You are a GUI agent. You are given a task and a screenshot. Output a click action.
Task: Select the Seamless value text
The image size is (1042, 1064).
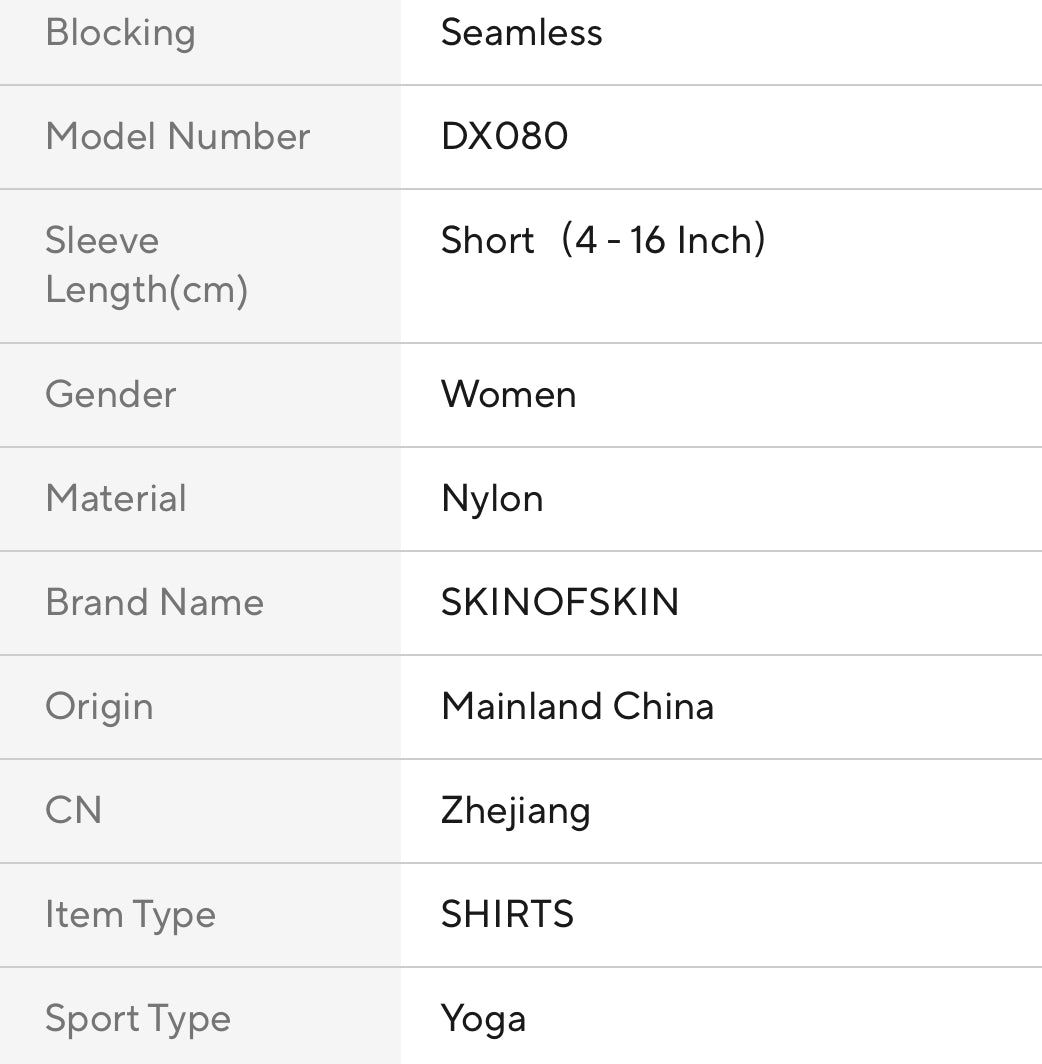pyautogui.click(x=521, y=33)
